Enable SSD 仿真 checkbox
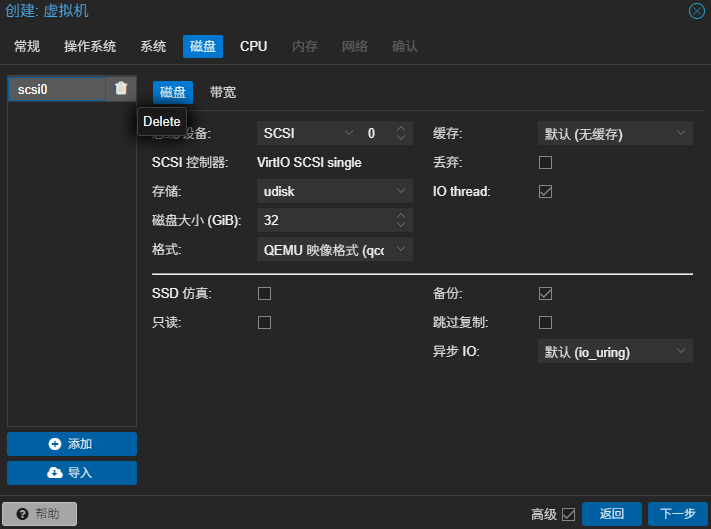711x529 pixels. pyautogui.click(x=265, y=294)
